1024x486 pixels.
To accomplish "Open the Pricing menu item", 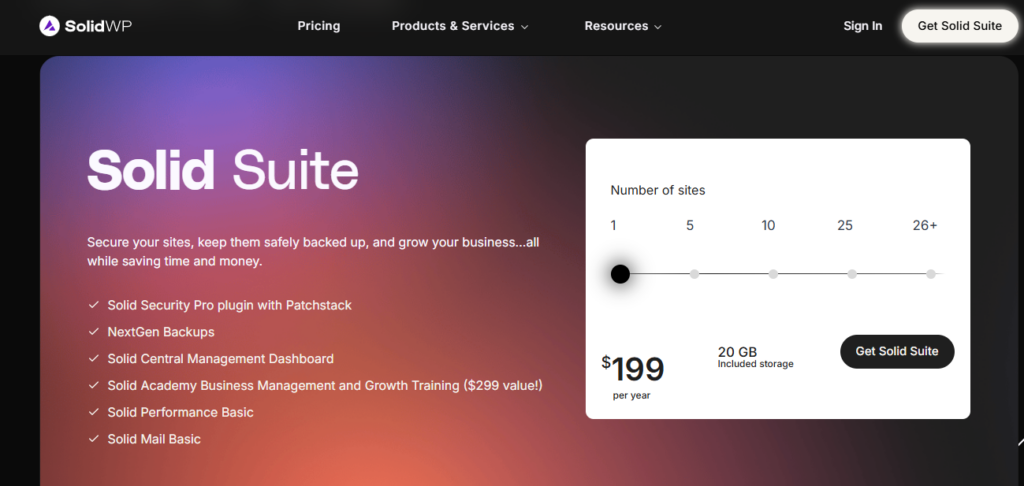I will coord(319,26).
